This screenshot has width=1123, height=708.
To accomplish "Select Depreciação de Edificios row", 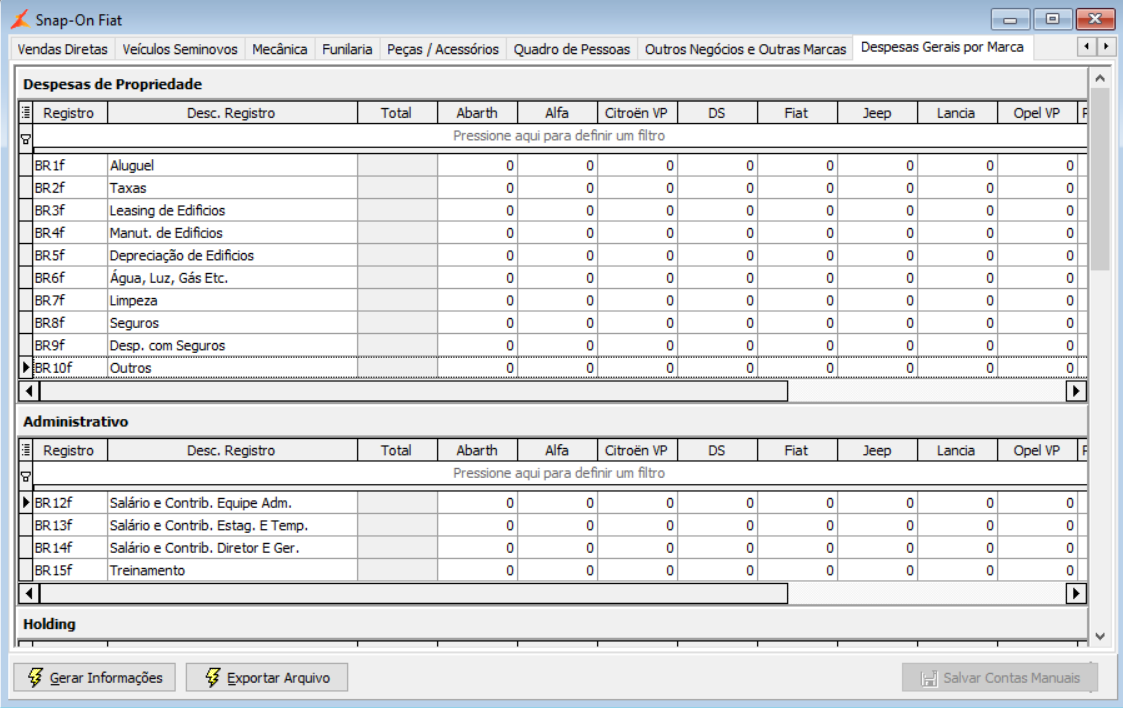I will coord(232,256).
